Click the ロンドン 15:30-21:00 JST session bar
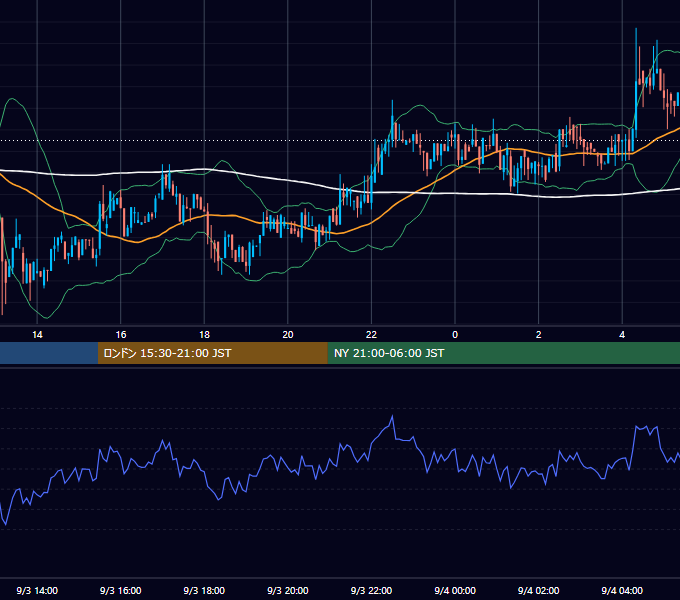The width and height of the screenshot is (680, 600). click(212, 353)
